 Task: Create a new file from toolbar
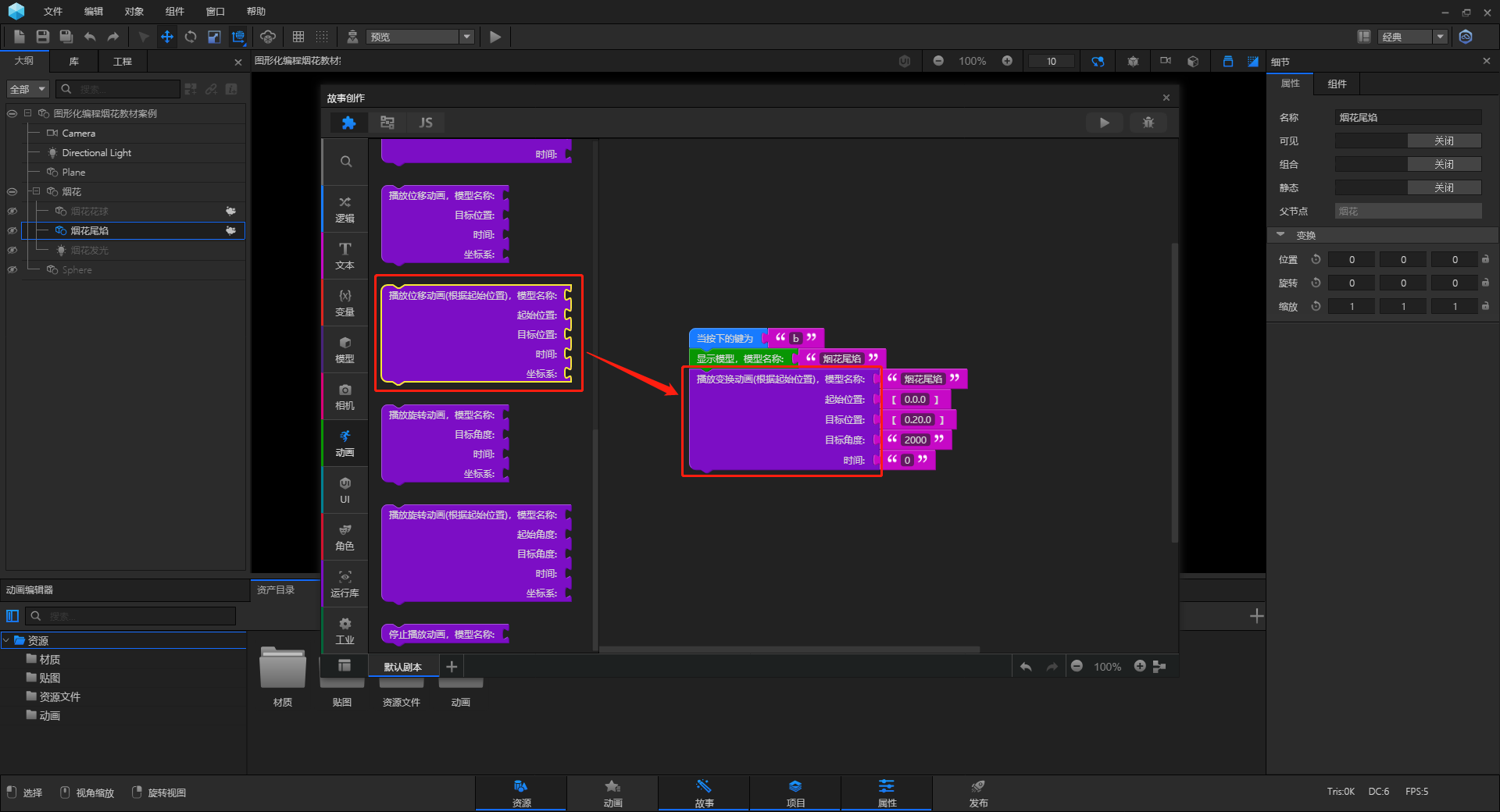pos(20,37)
